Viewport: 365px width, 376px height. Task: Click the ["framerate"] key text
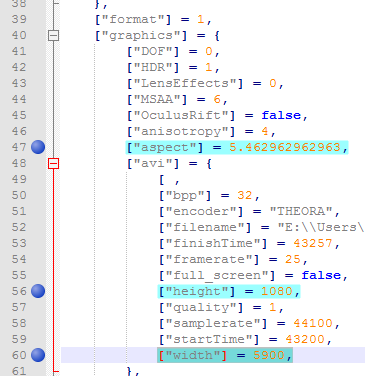pos(209,259)
